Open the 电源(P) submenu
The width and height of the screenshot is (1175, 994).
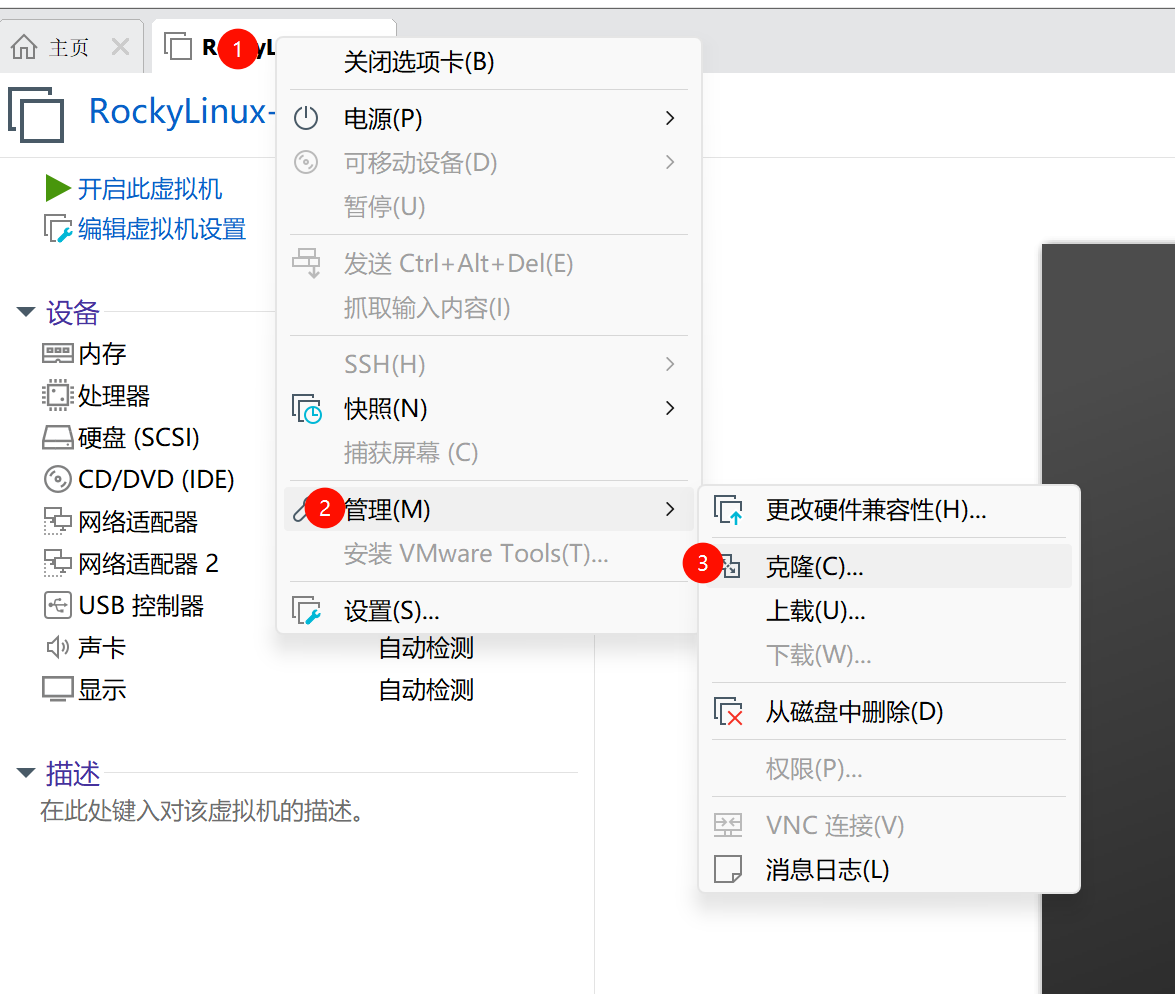[487, 118]
